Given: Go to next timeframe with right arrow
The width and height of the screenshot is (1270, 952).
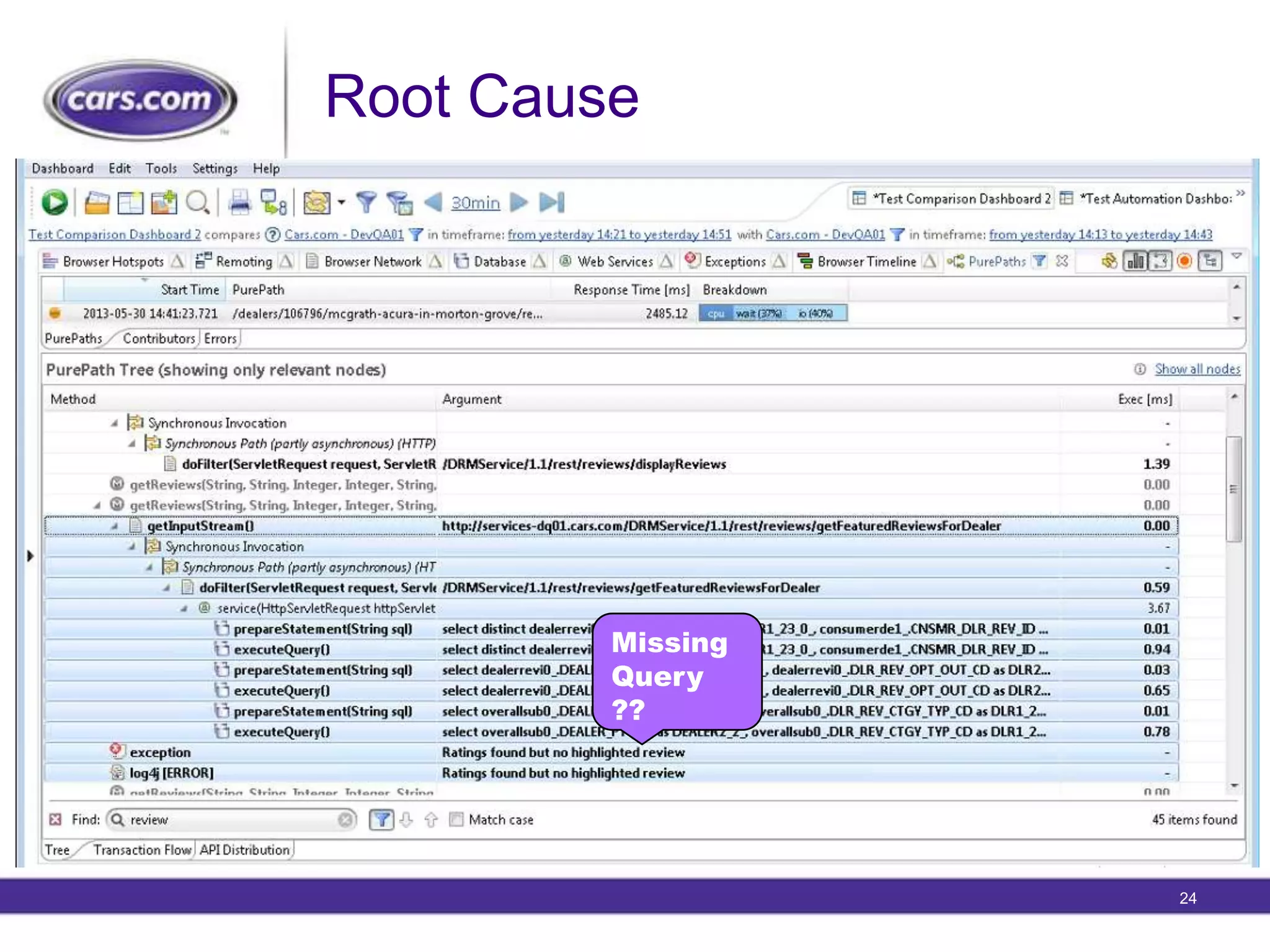Looking at the screenshot, I should pyautogui.click(x=518, y=202).
